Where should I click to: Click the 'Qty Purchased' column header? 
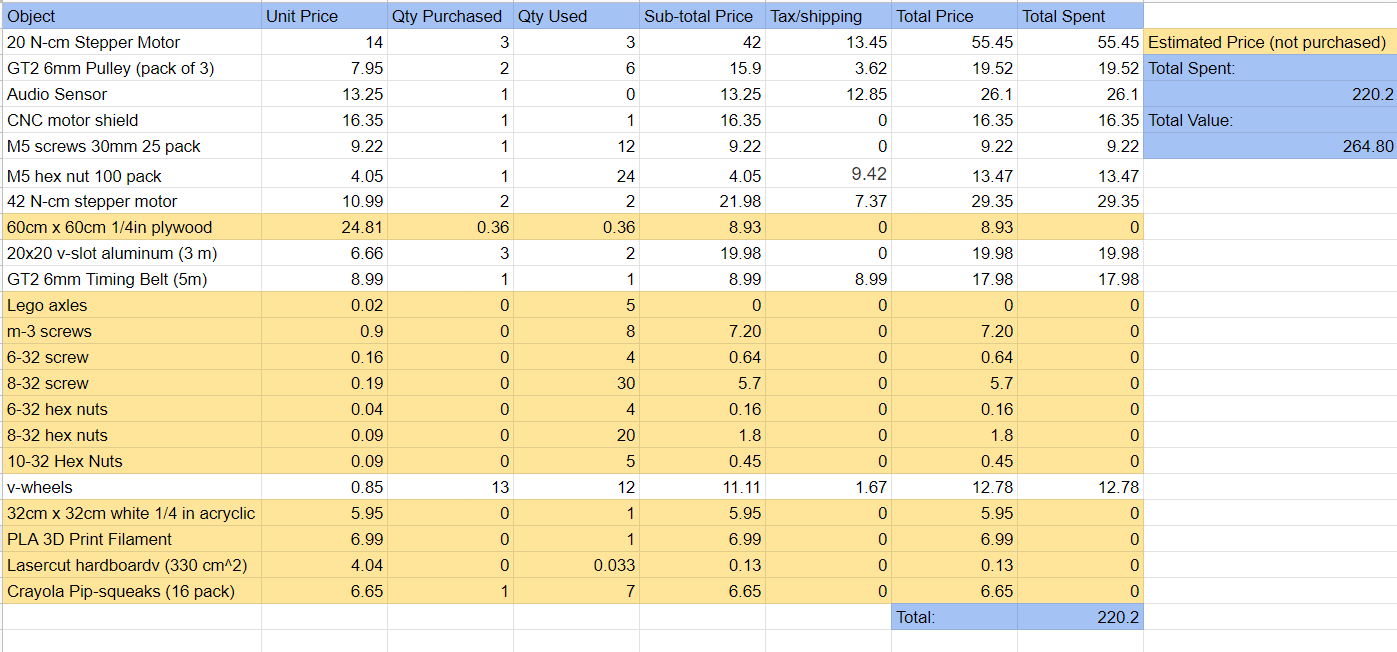[x=450, y=16]
